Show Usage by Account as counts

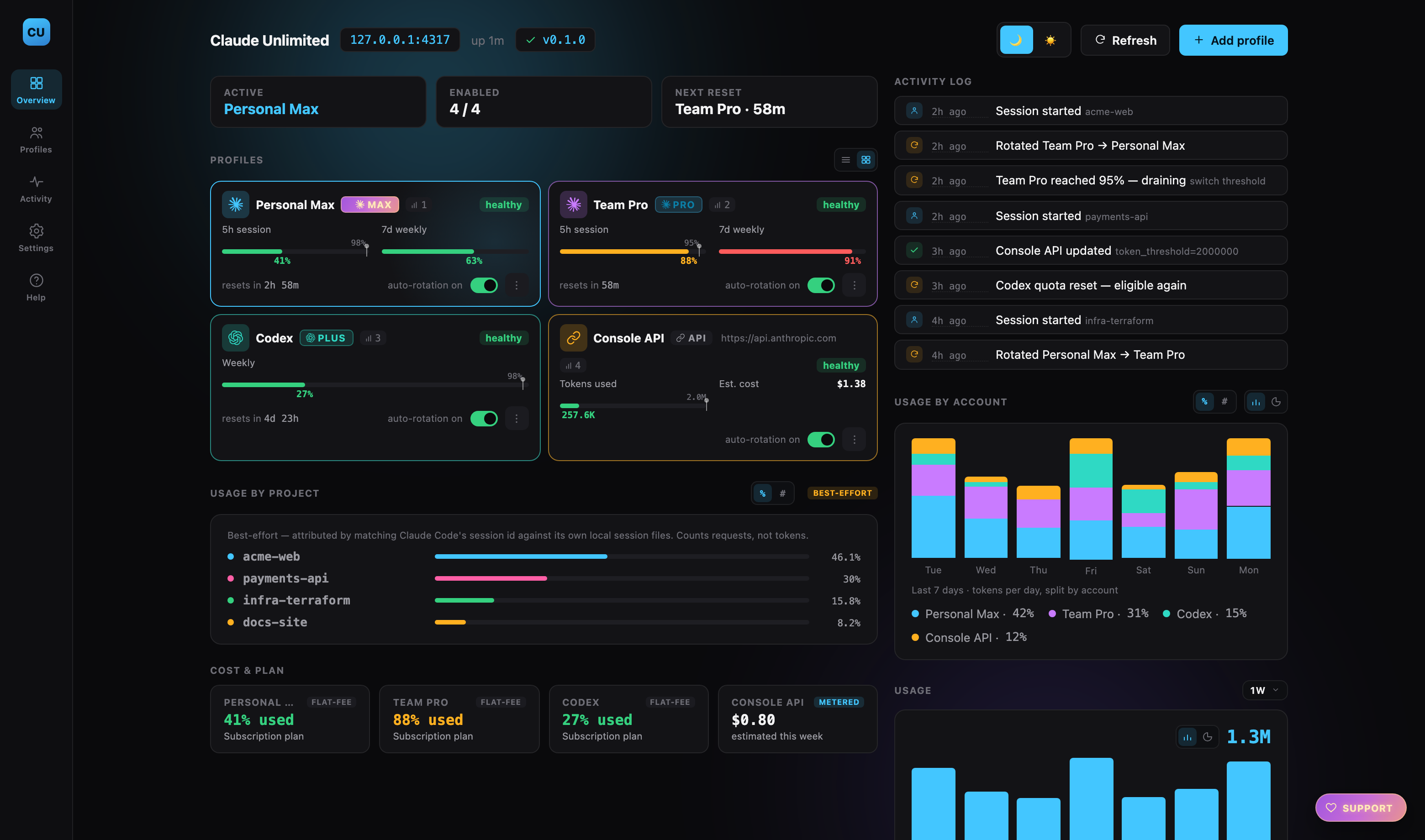click(1224, 401)
